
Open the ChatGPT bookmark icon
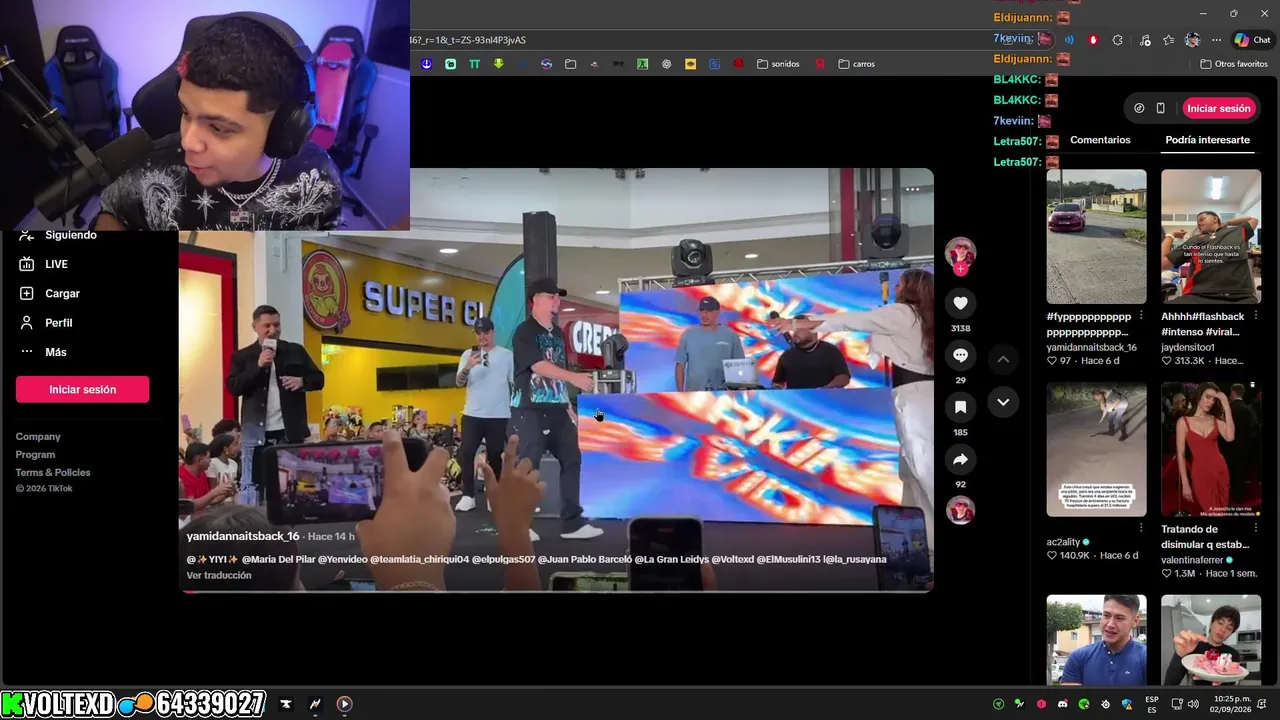pyautogui.click(x=666, y=64)
